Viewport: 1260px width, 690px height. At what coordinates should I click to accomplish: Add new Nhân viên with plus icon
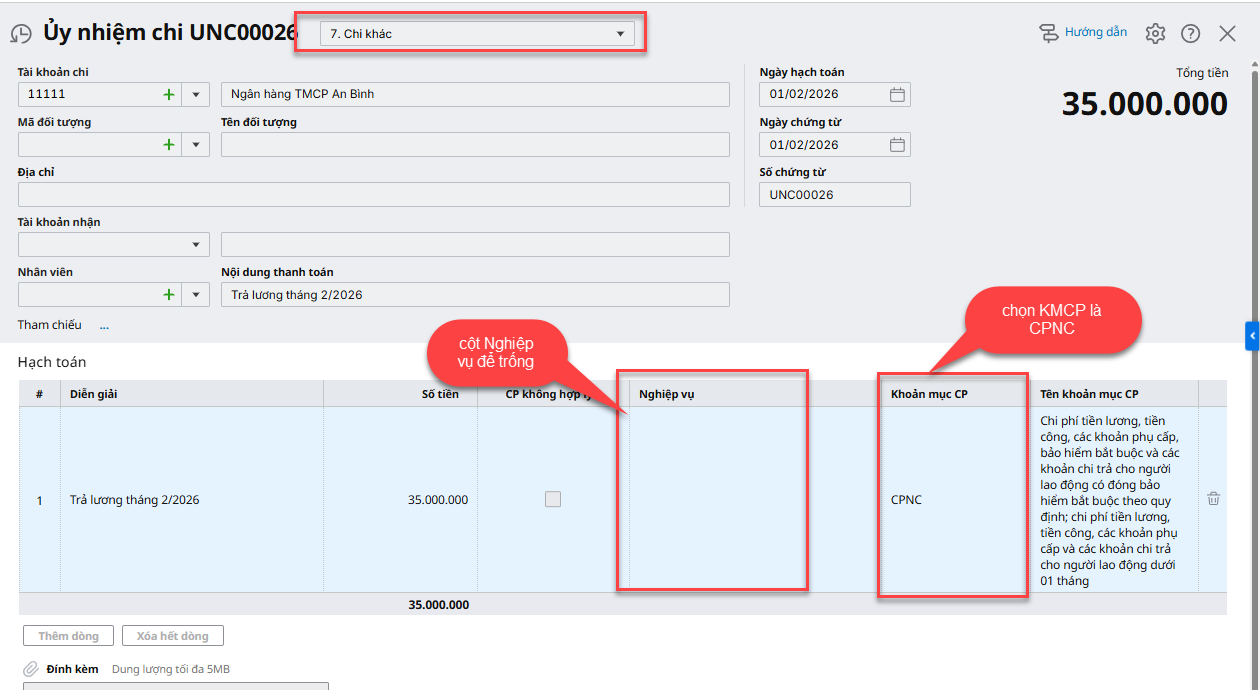[x=168, y=294]
